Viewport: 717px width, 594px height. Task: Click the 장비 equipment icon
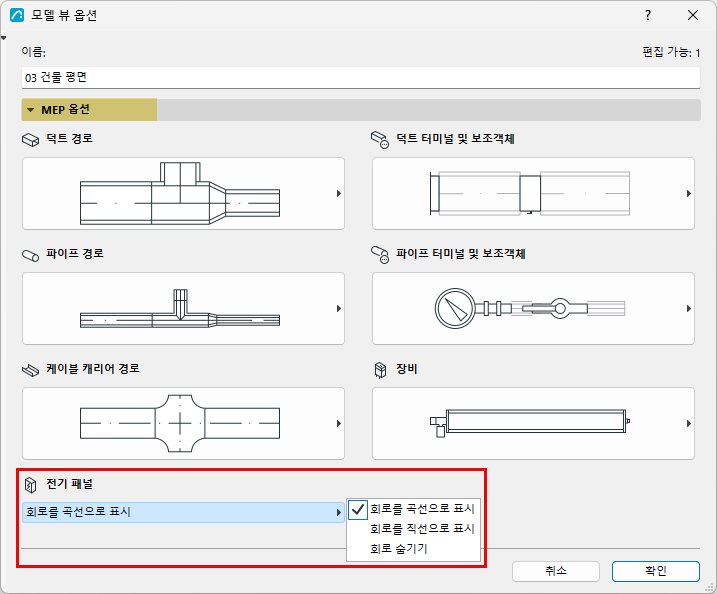380,370
